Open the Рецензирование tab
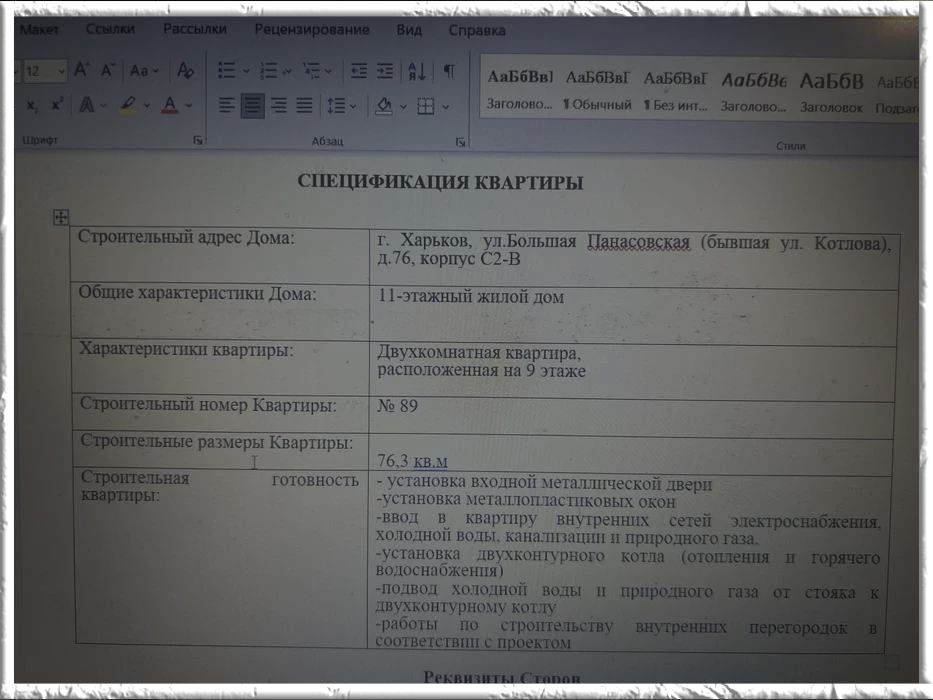Screen dimensions: 933x700 pyautogui.click(x=311, y=30)
